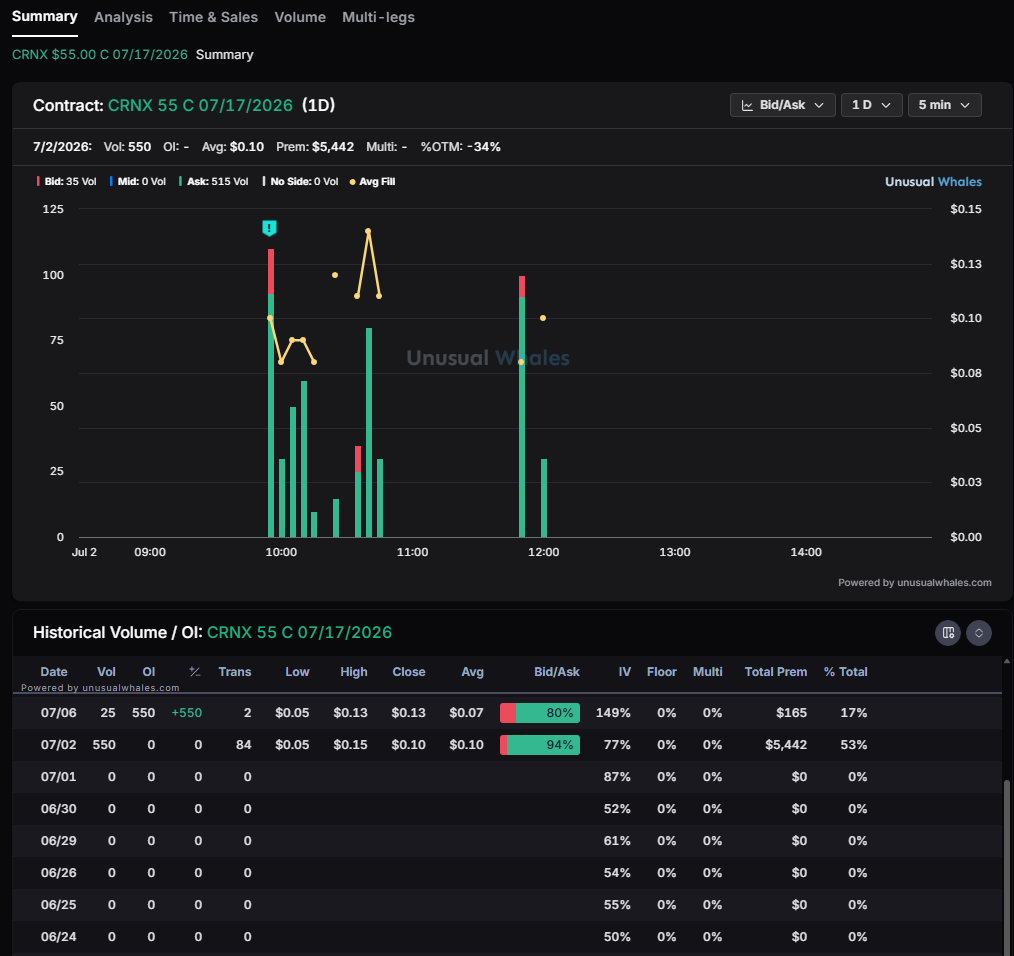Click the chart icon in Bid/Ask selector
1014x956 pixels.
pos(747,105)
